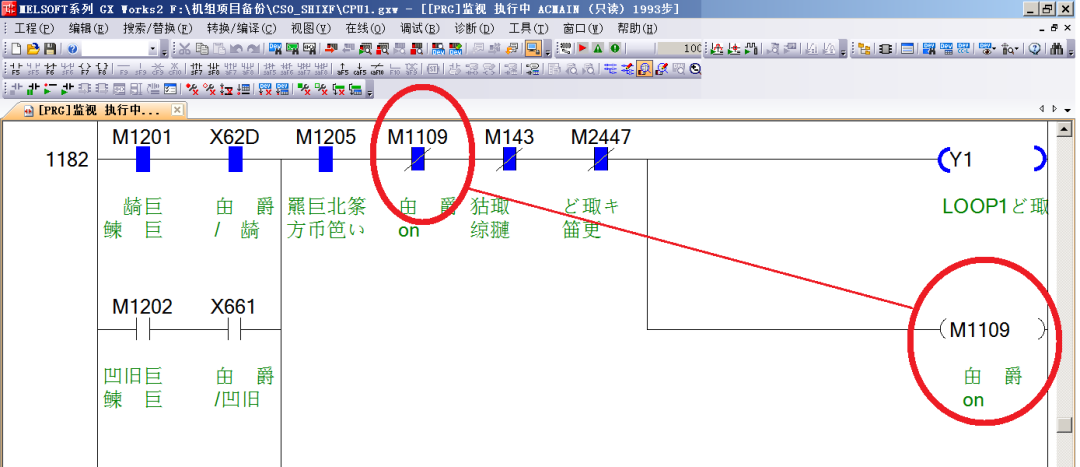Toggle the highlighted magnifier monitor icon
Image resolution: width=1080 pixels, height=467 pixels.
pyautogui.click(x=645, y=69)
